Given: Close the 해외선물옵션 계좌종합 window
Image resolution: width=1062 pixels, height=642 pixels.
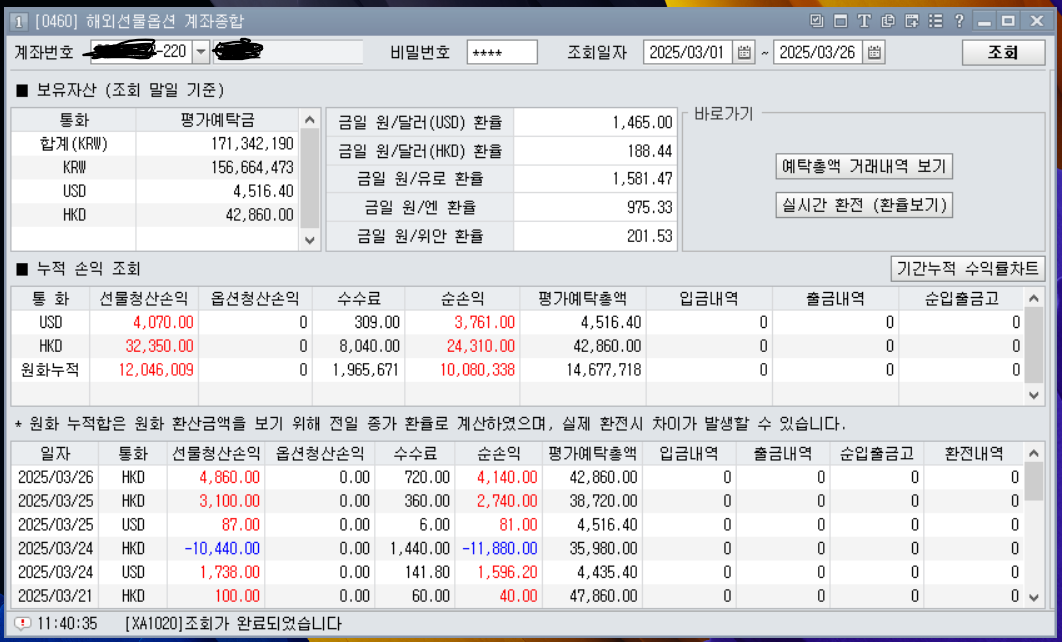Looking at the screenshot, I should [x=1037, y=21].
